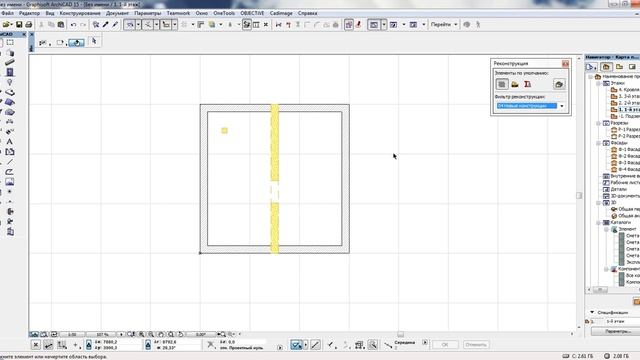Select the Text tool letter A
640x360 pixels.
click(x=10, y=142)
